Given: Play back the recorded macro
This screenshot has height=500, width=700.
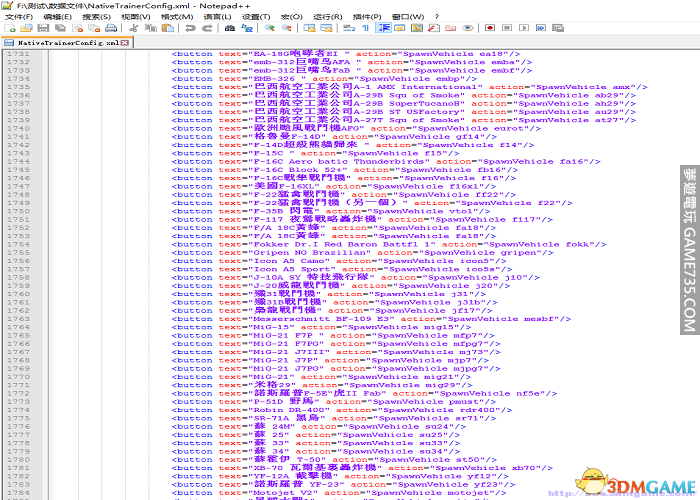Looking at the screenshot, I should pos(524,28).
